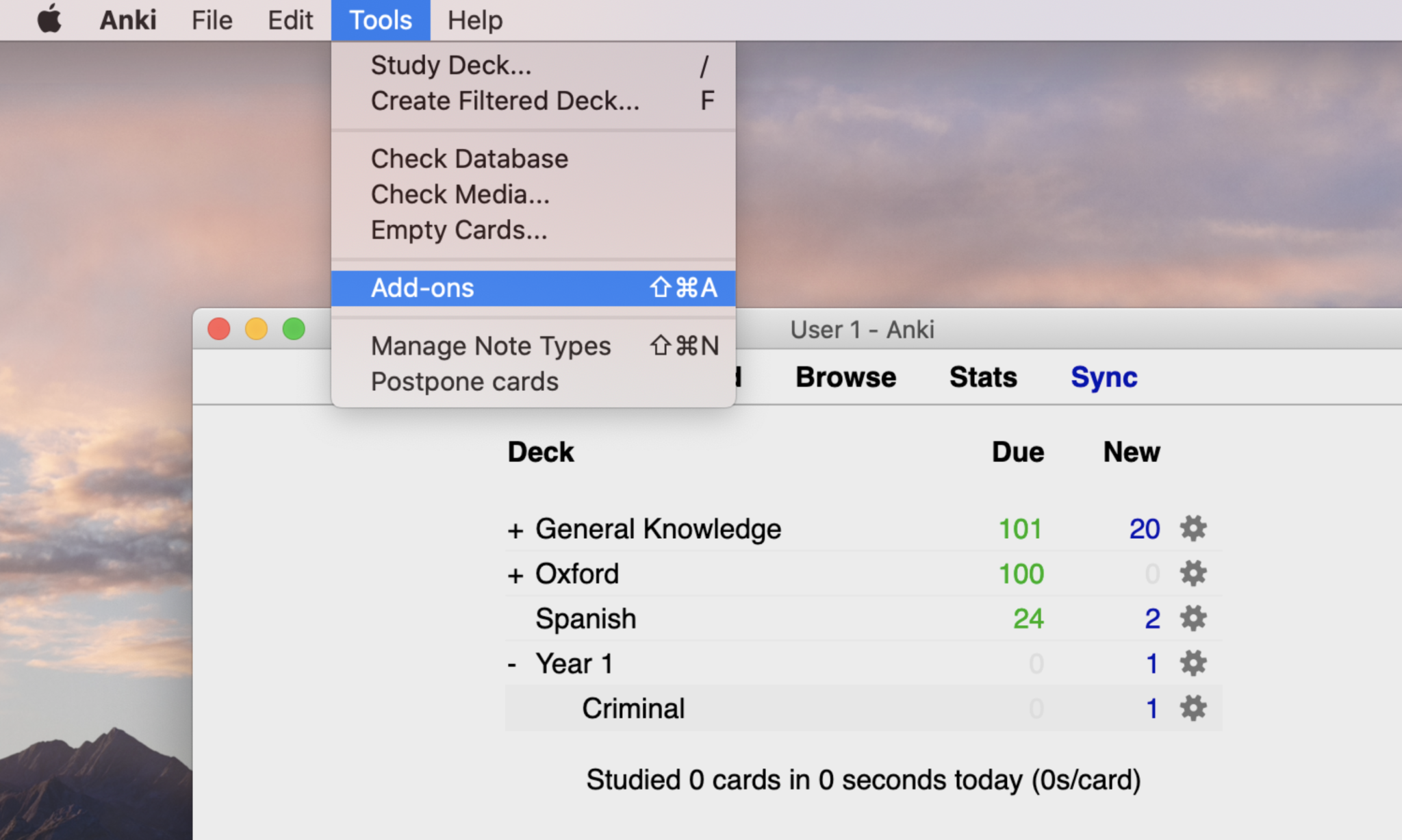Open the Apple menu
This screenshot has height=840, width=1402.
coord(48,19)
